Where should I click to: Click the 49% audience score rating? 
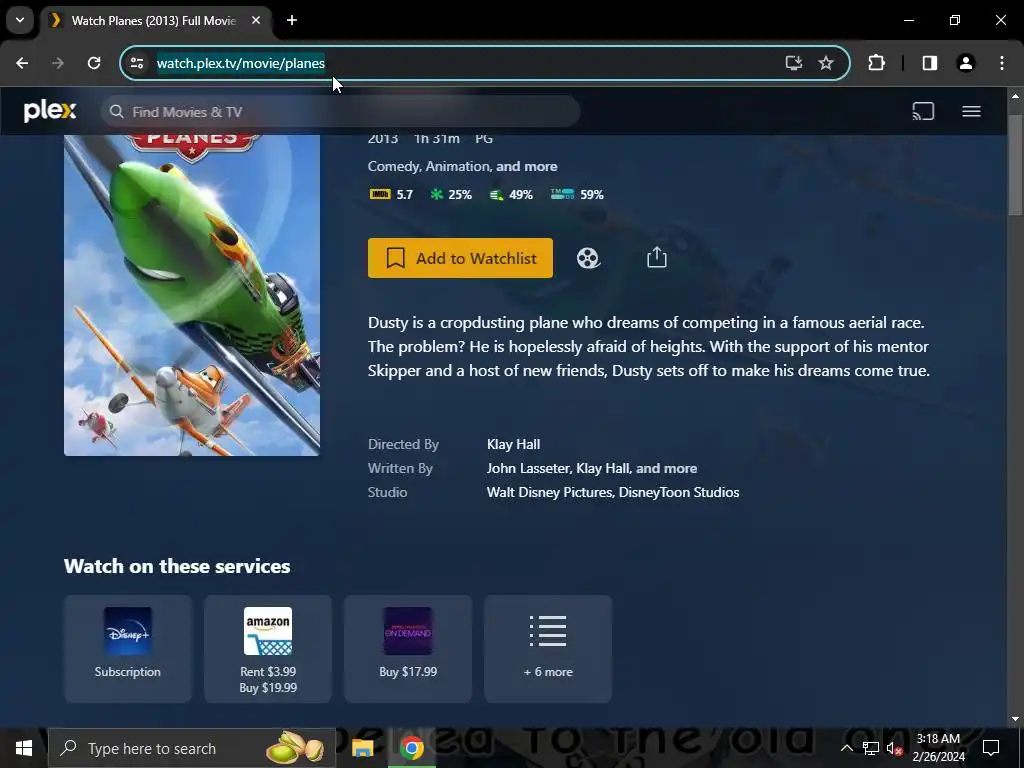pos(511,195)
